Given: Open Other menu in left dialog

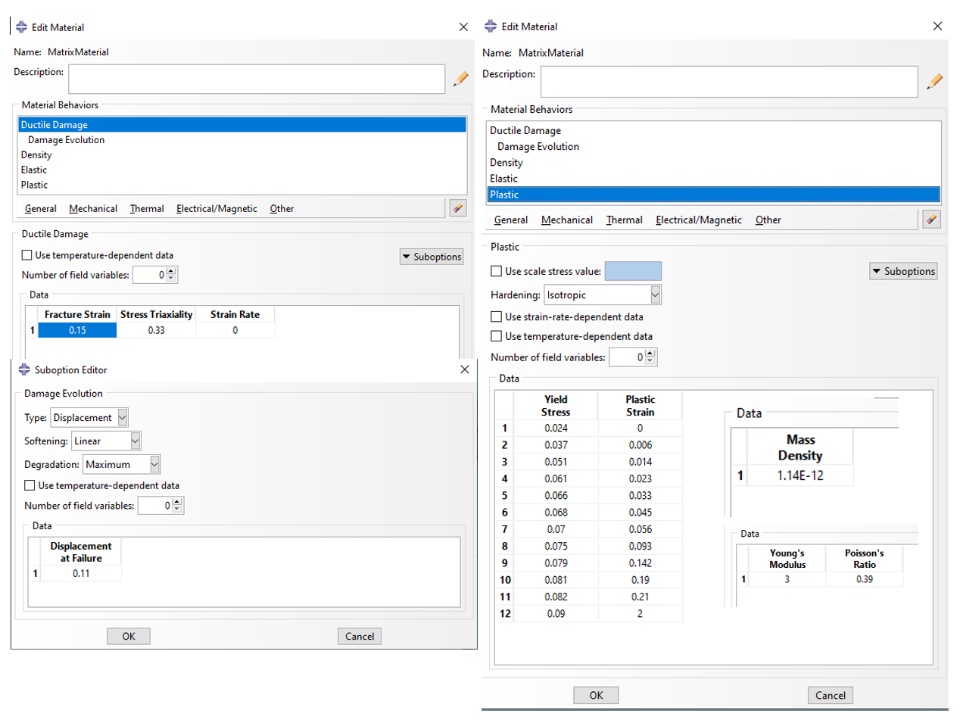Looking at the screenshot, I should [282, 209].
